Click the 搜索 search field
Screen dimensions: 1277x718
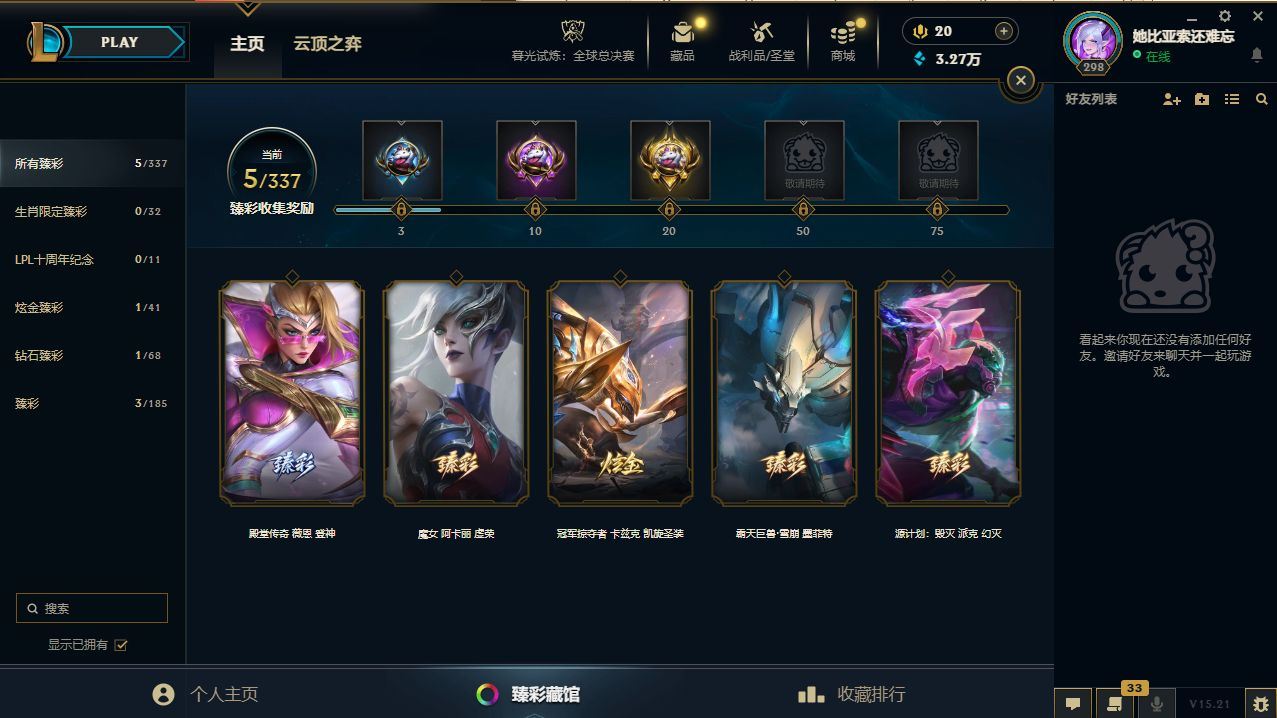(92, 608)
